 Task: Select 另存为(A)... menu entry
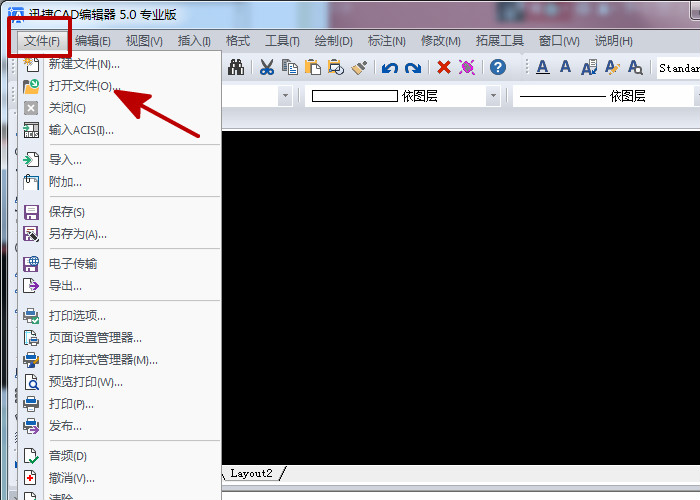(78, 234)
